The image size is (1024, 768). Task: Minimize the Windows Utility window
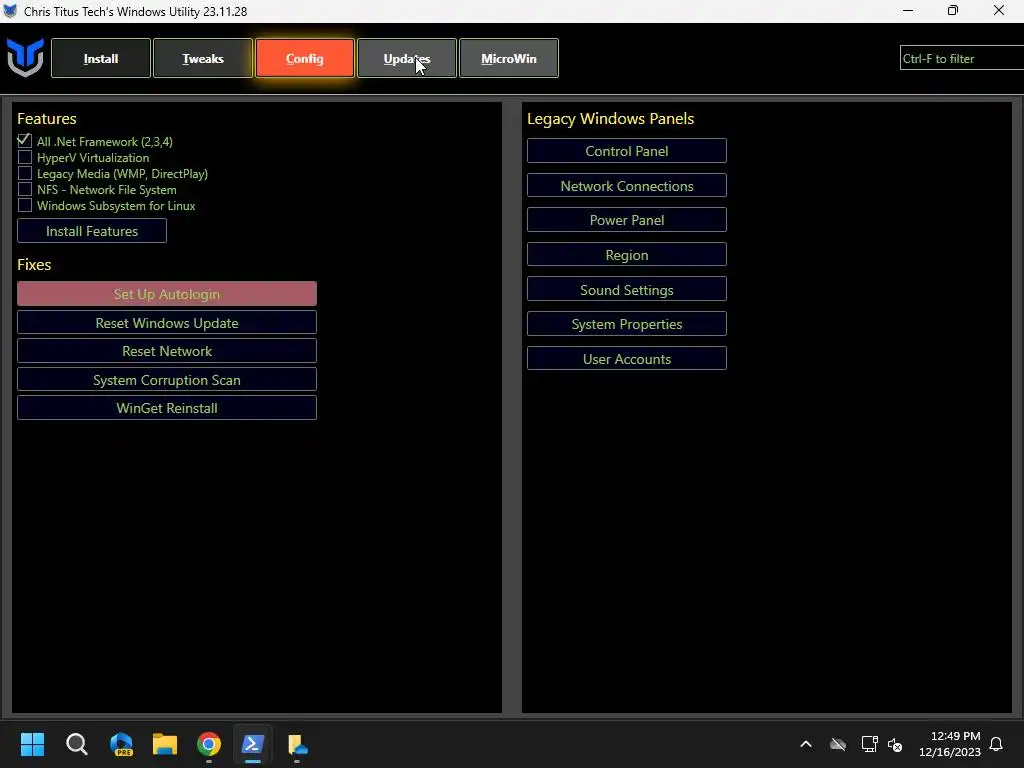[x=908, y=10]
